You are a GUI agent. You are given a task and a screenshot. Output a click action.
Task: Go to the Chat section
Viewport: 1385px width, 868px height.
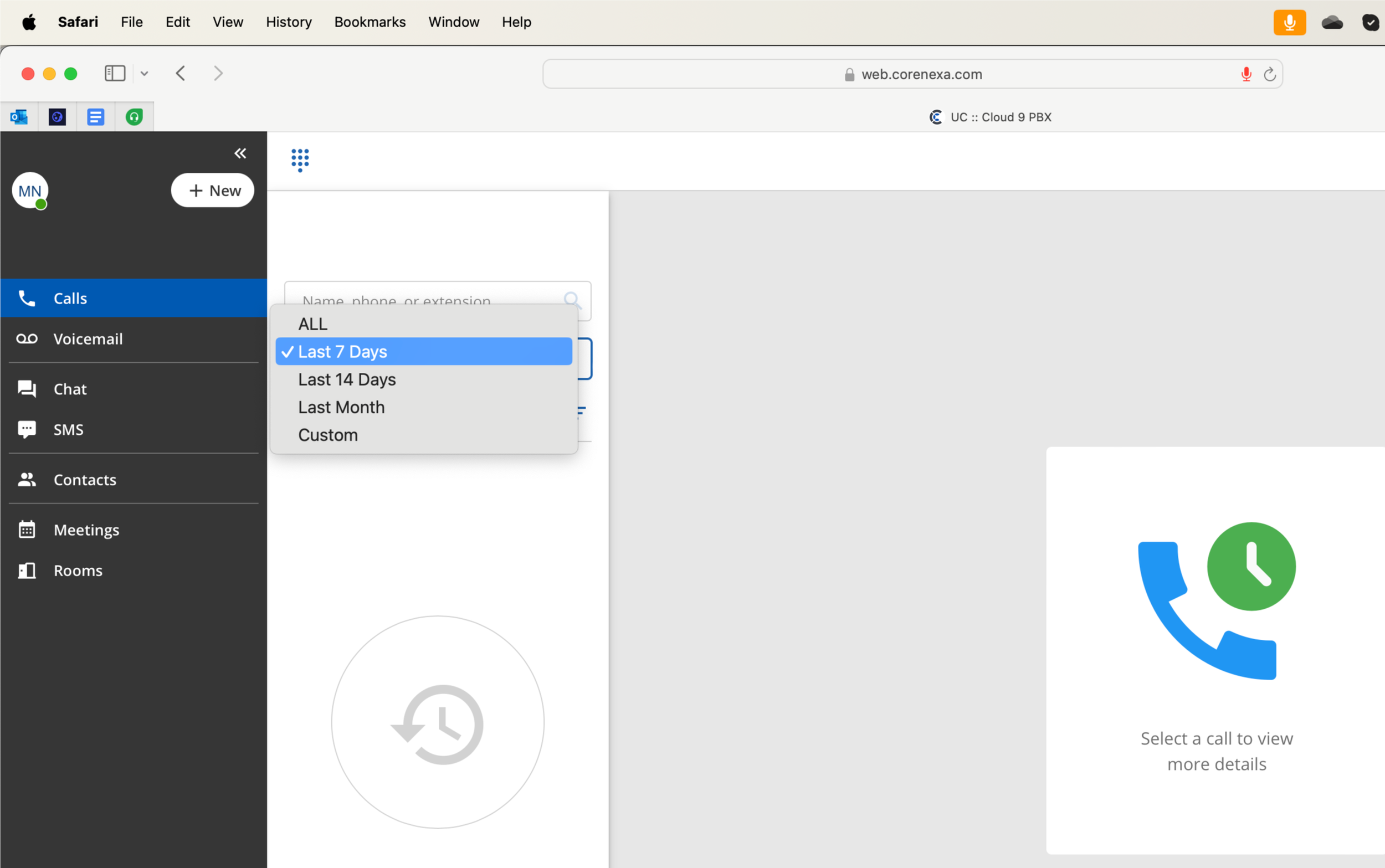tap(70, 389)
